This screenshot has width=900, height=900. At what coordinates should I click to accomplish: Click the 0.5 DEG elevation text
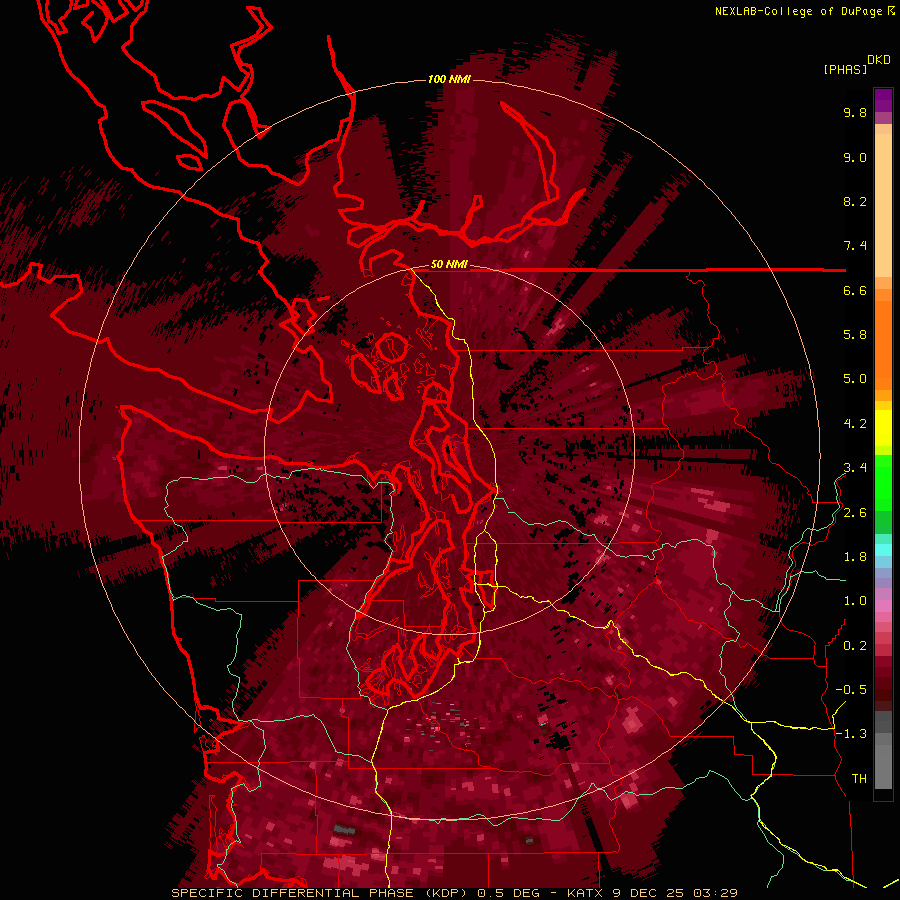coord(509,893)
